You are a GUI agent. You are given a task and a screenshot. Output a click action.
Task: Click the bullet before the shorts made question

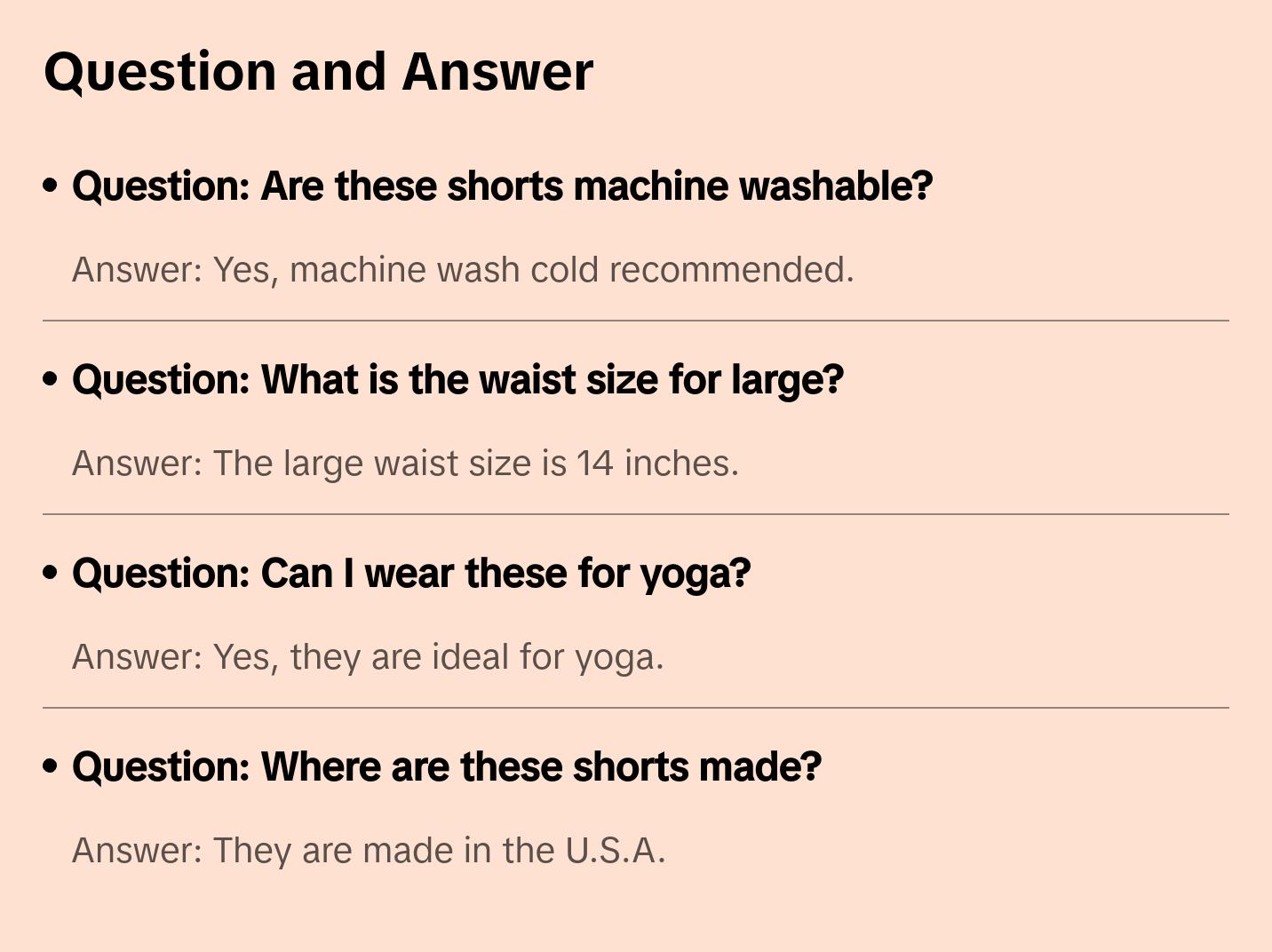pos(51,766)
